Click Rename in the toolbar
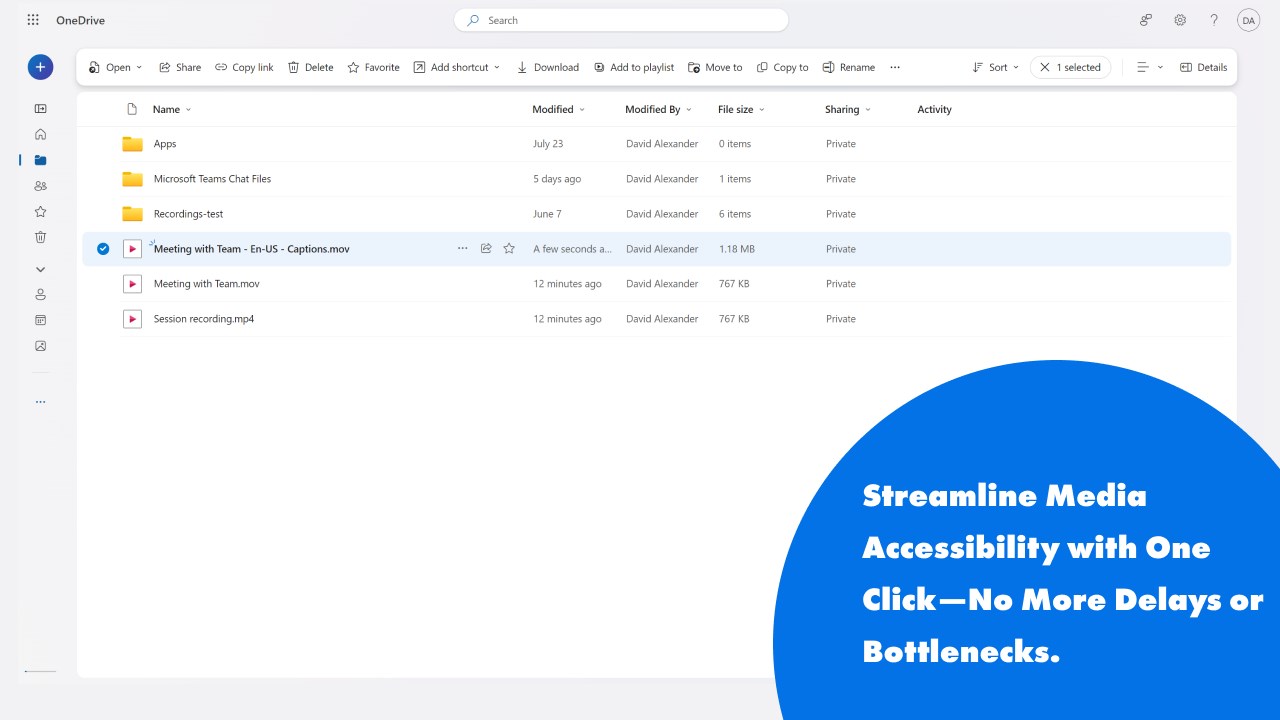The height and width of the screenshot is (720, 1280). click(849, 67)
